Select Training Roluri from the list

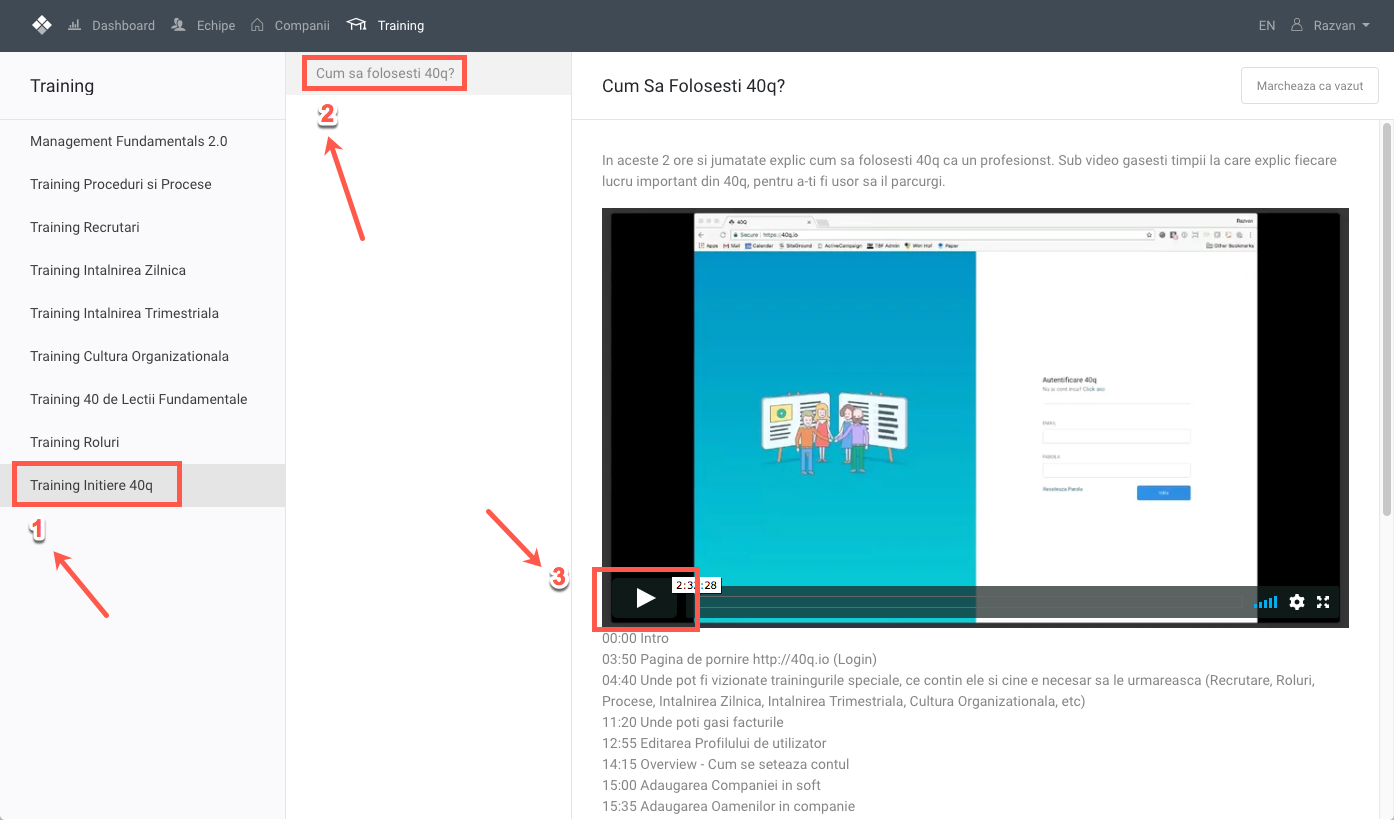75,442
